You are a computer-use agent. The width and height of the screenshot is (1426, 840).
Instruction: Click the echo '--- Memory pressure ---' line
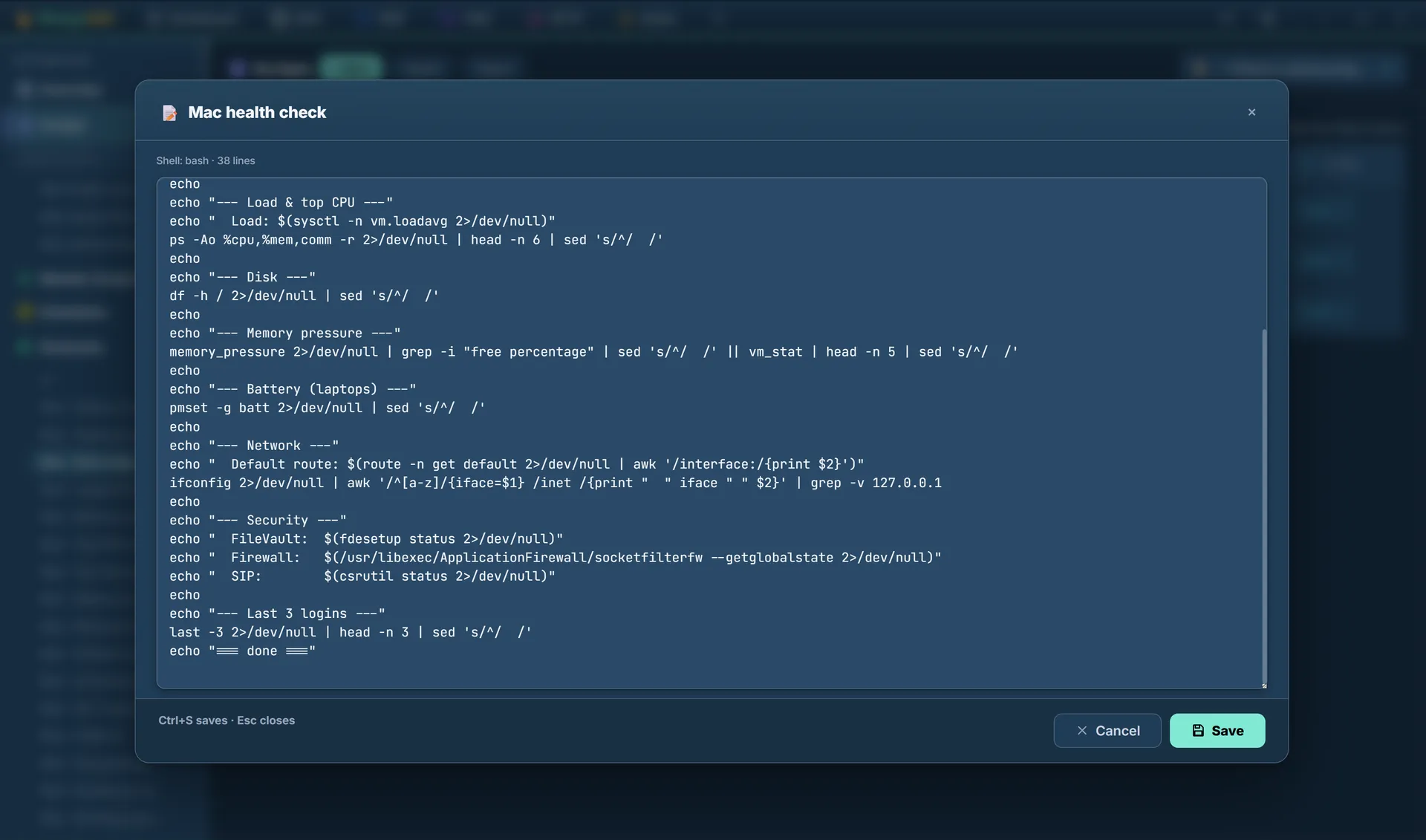click(x=284, y=333)
